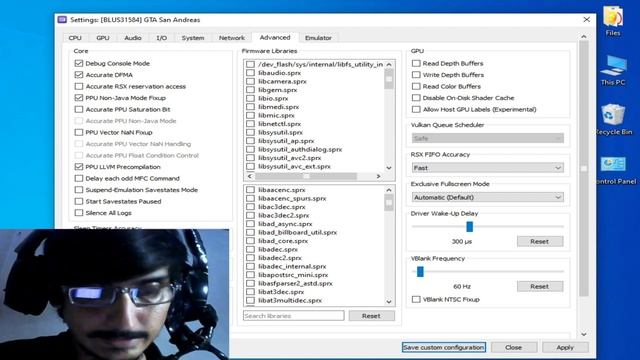Enable Suspend-Emulation Savestates Mode
The height and width of the screenshot is (360, 640).
pyautogui.click(x=79, y=190)
